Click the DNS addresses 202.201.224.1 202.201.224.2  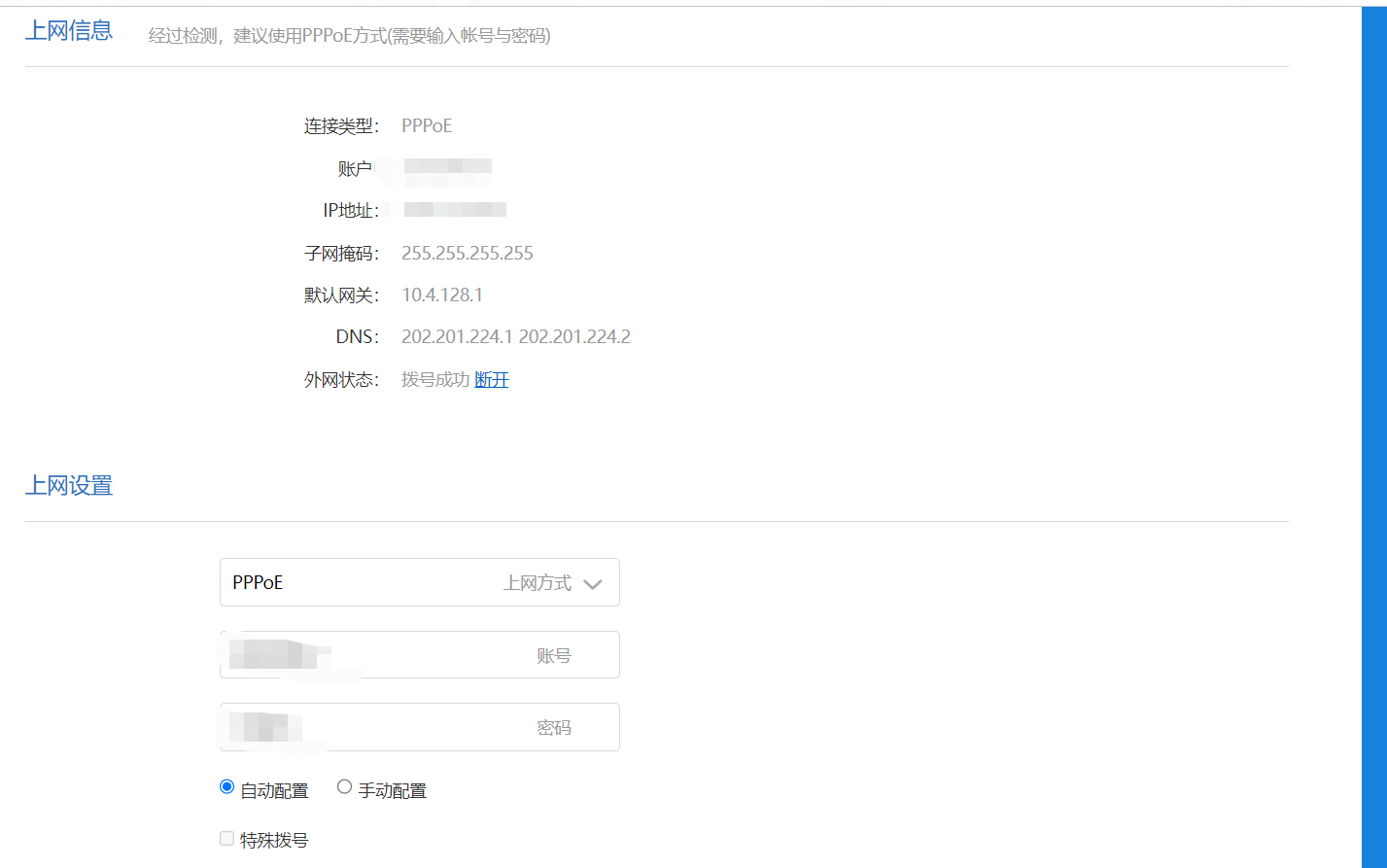coord(515,337)
